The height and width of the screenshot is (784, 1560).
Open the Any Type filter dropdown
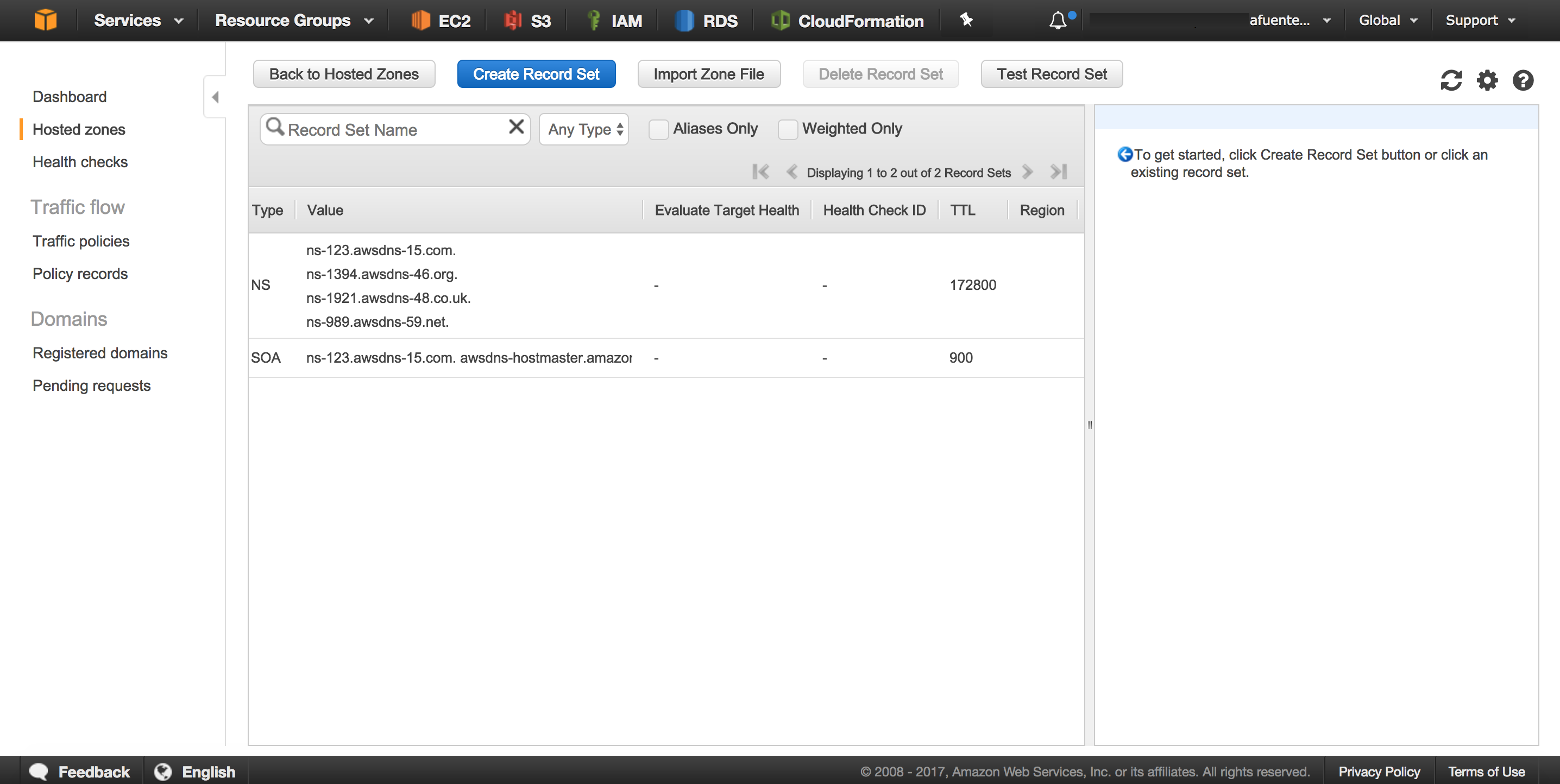[584, 129]
